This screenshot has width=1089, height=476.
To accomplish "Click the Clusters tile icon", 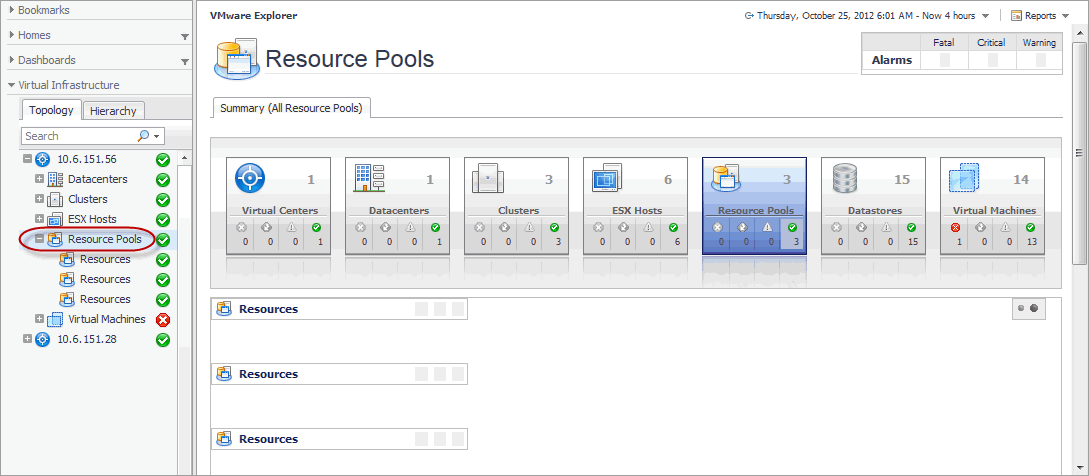I will pyautogui.click(x=488, y=179).
